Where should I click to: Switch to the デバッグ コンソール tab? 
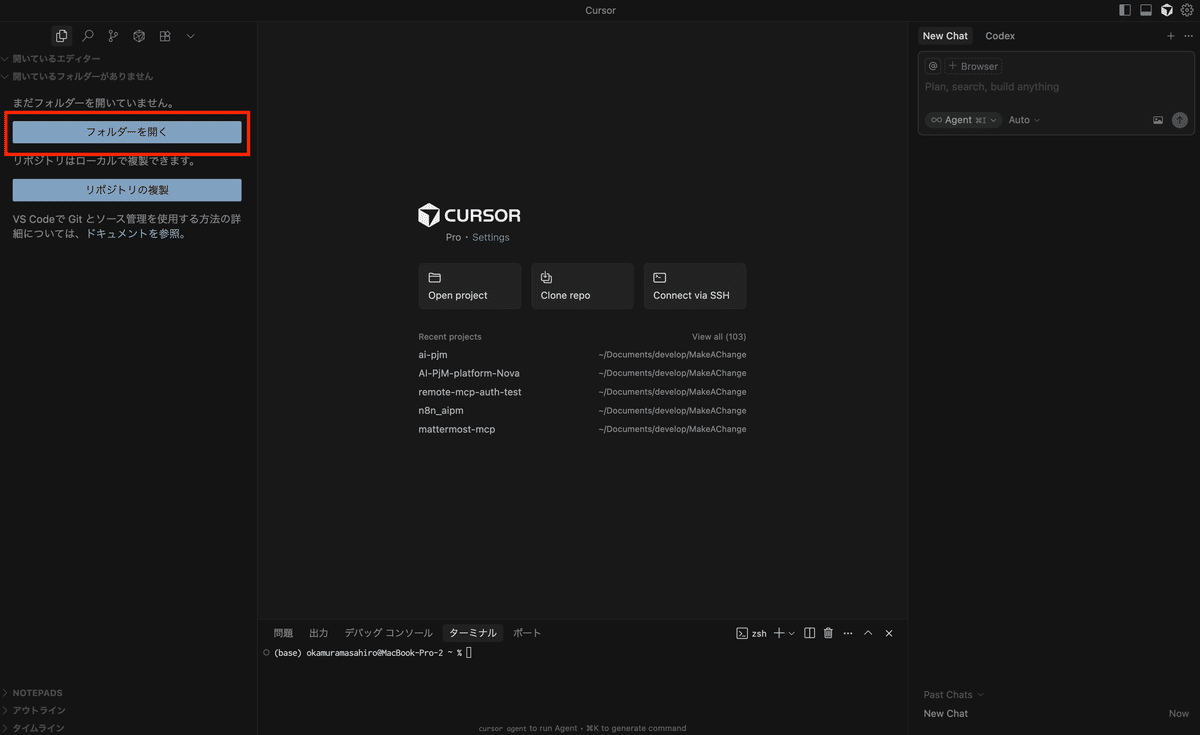(388, 633)
